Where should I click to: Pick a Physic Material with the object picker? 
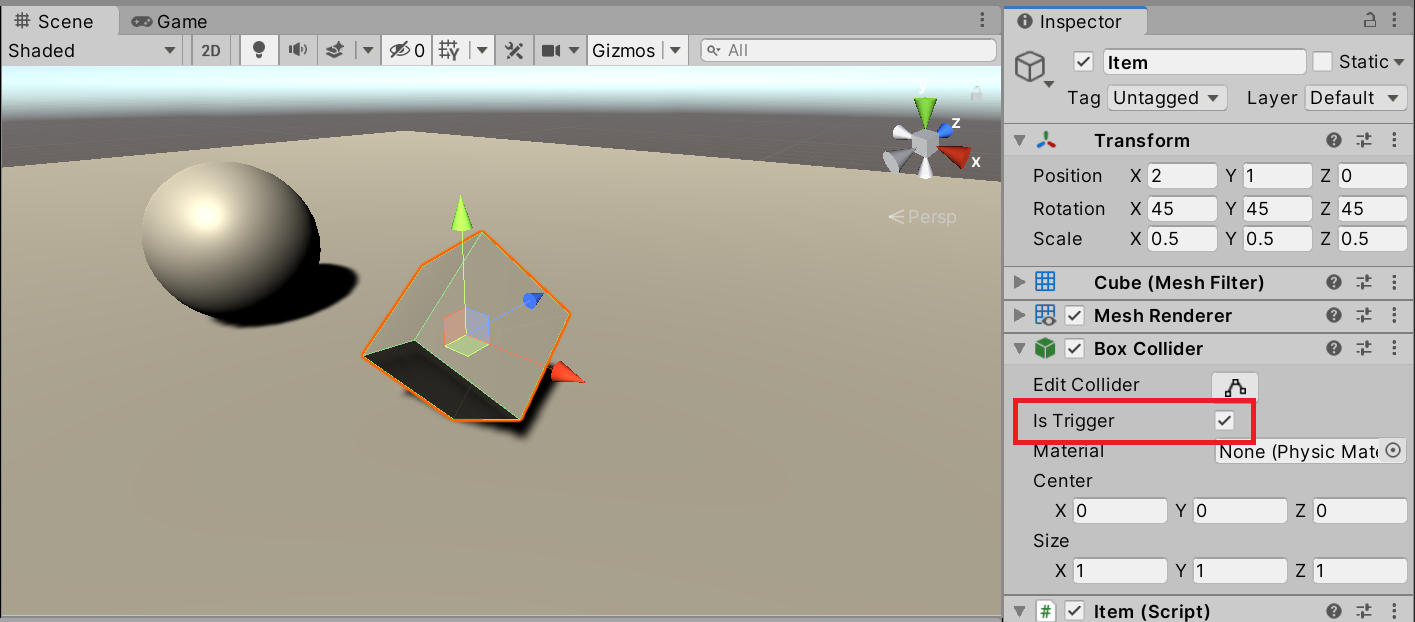point(1392,451)
